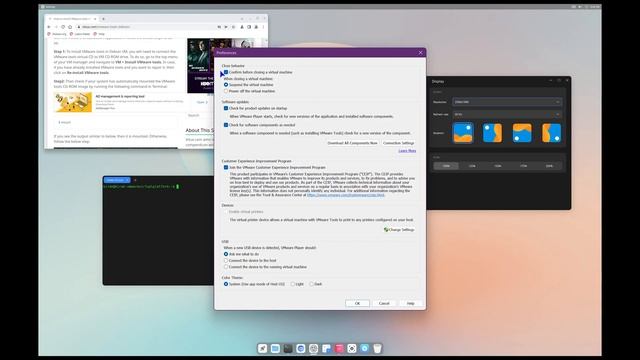The image size is (640, 360).
Task: Open the Resolution dropdown in Display window
Action: (507, 102)
